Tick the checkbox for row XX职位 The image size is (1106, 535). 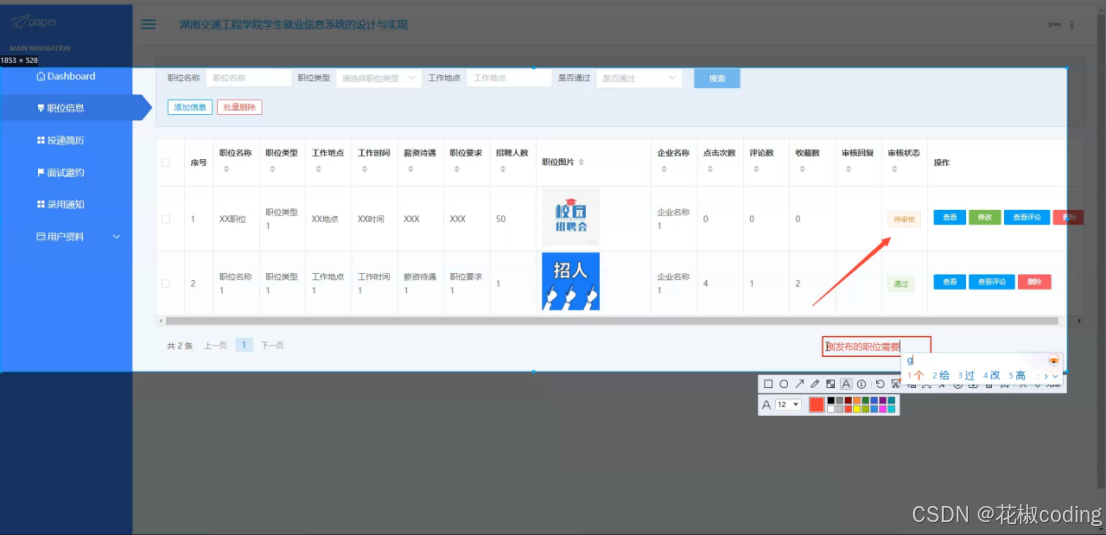[x=166, y=219]
